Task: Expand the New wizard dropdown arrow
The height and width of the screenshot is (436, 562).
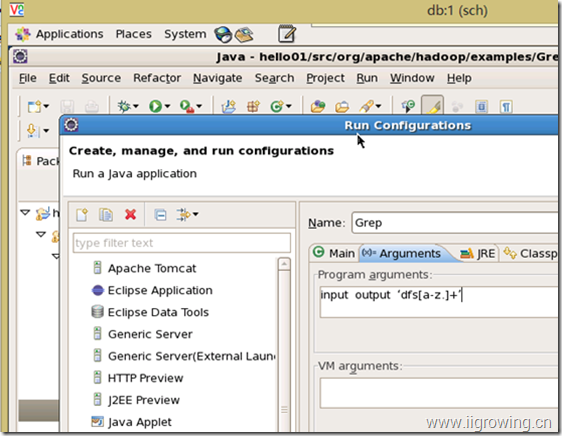Action: point(46,106)
